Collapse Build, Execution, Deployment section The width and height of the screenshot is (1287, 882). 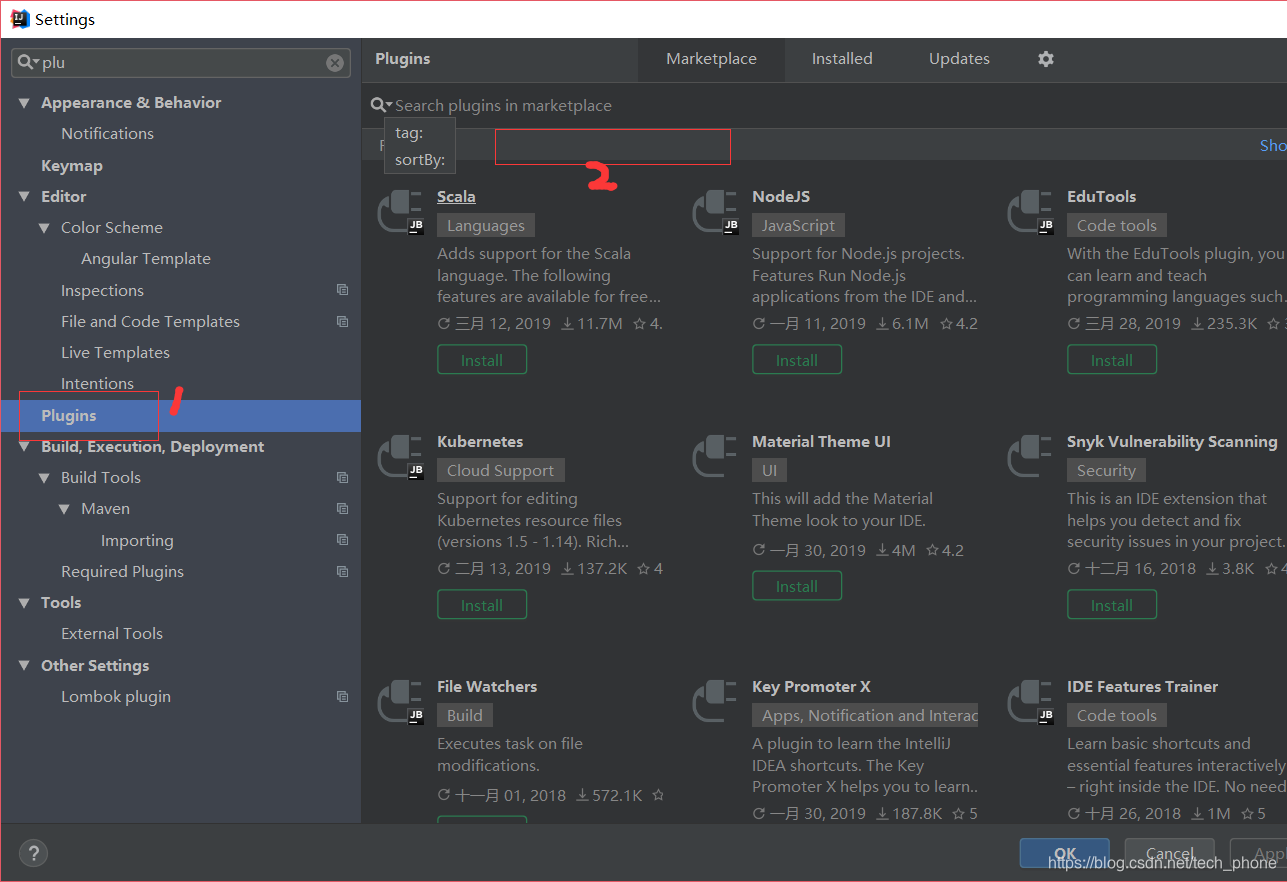coord(24,447)
